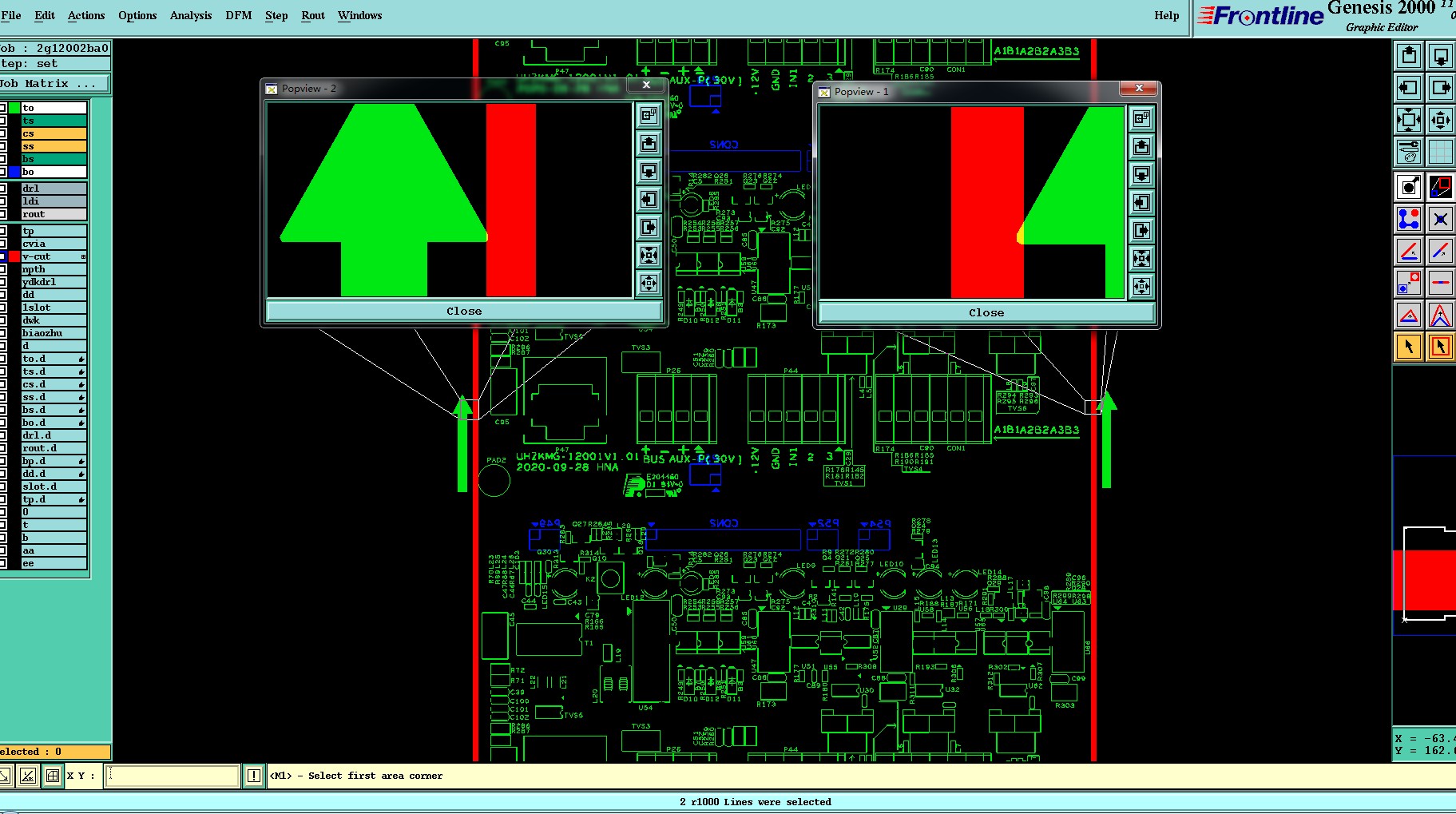This screenshot has height=814, width=1456.
Task: Click pan right icon in Popview - 1
Action: 1141,231
